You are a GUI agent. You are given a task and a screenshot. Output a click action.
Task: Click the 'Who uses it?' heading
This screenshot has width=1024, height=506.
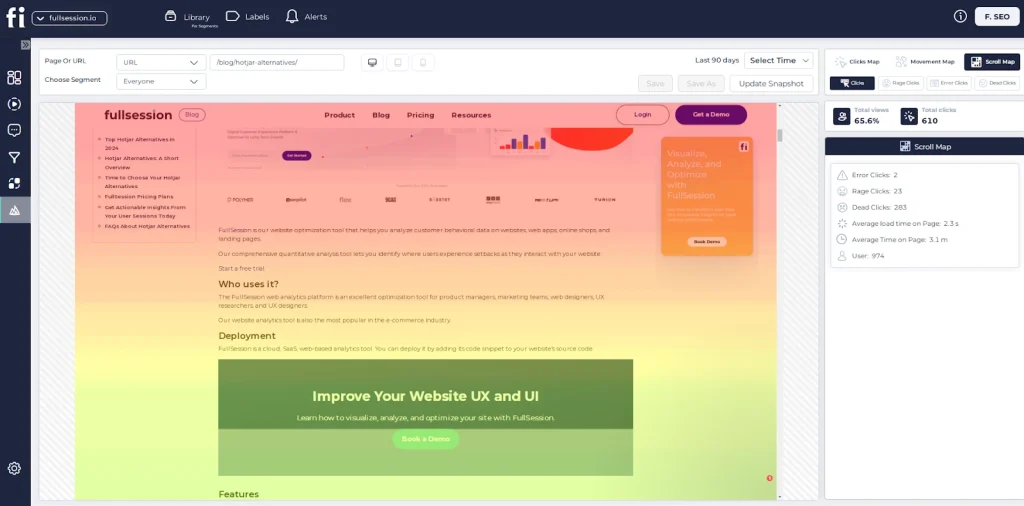click(249, 284)
